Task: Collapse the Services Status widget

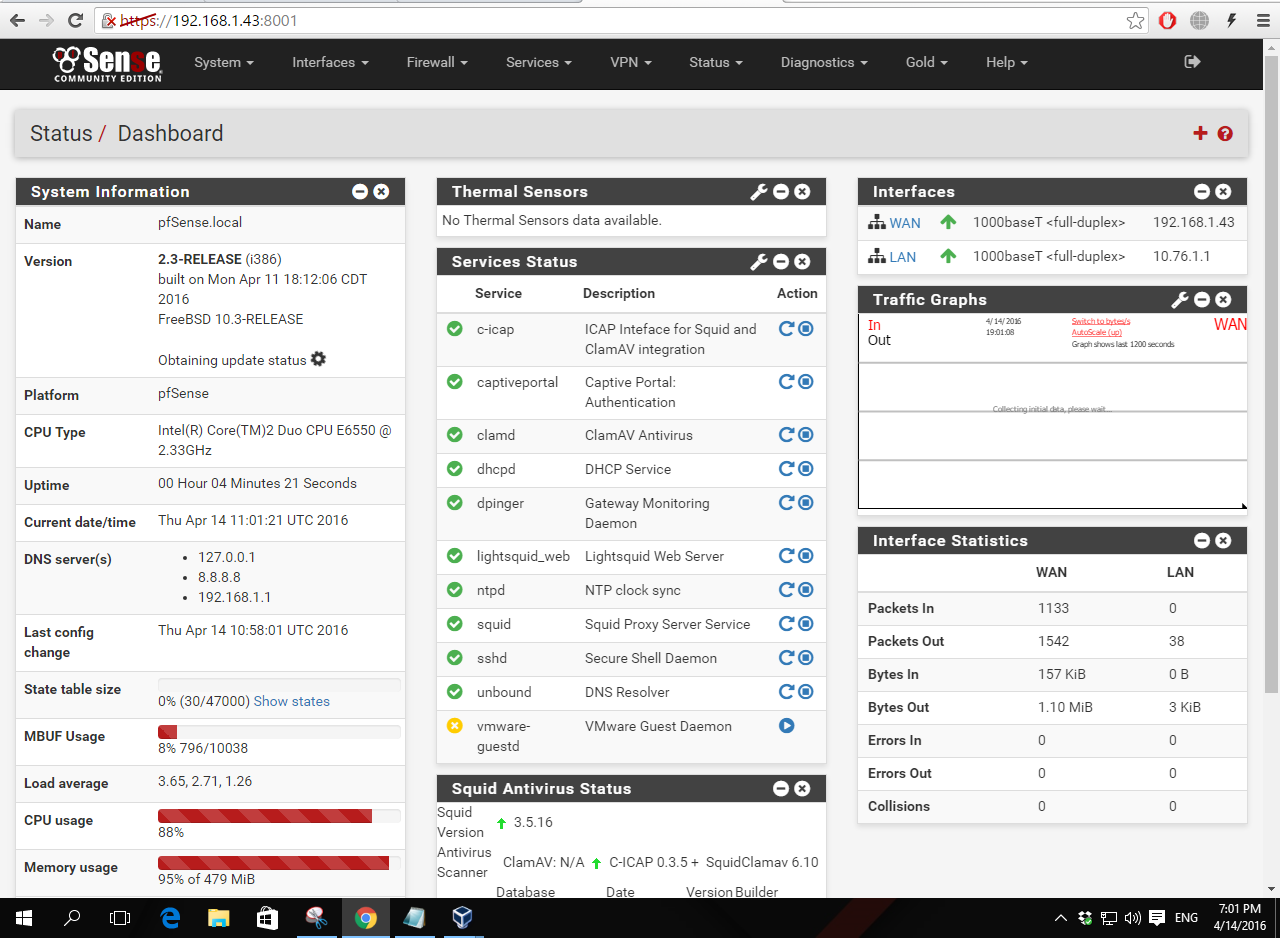Action: 781,262
